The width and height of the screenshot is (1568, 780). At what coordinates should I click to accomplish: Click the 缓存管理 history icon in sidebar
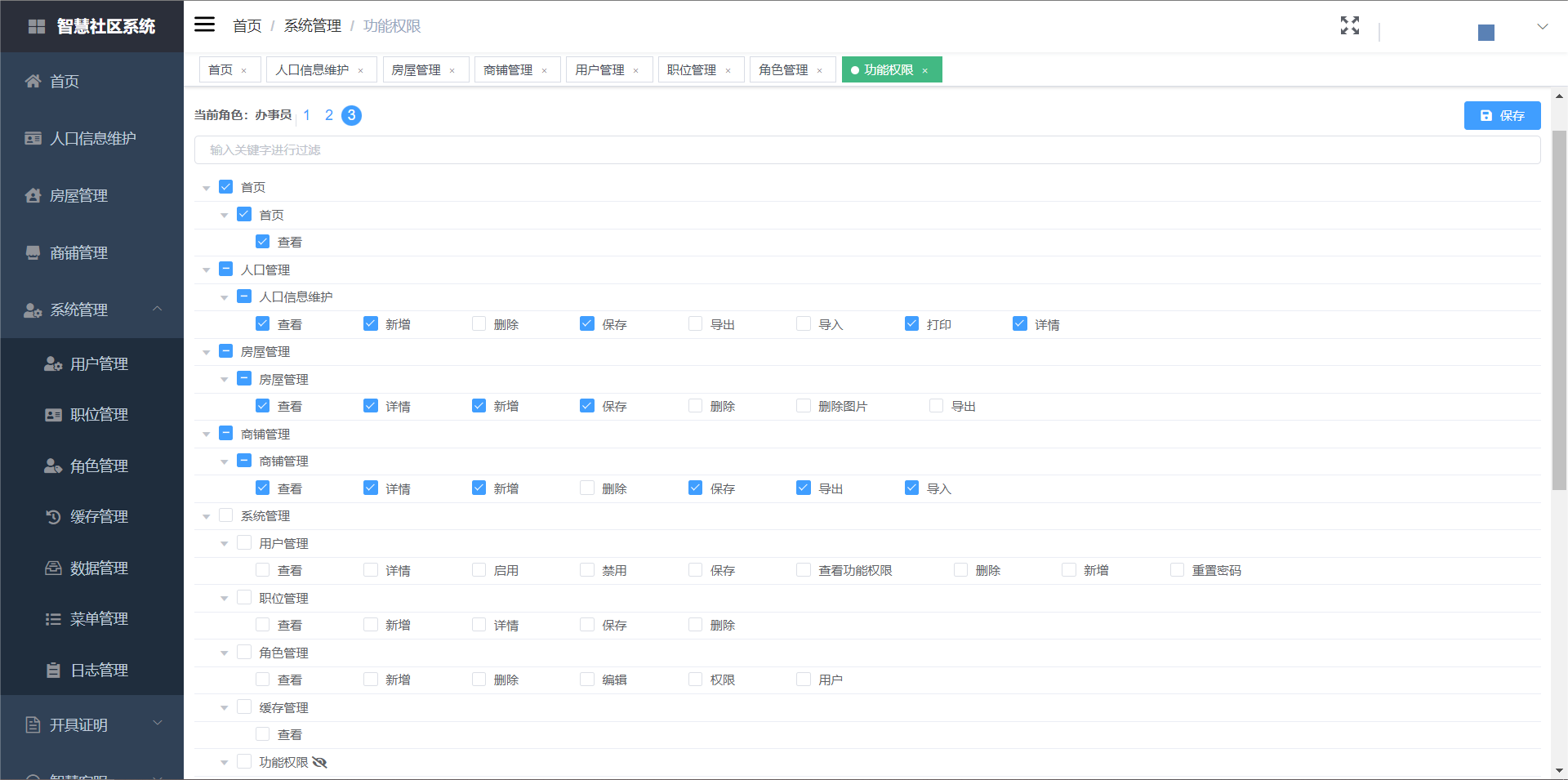click(x=53, y=517)
